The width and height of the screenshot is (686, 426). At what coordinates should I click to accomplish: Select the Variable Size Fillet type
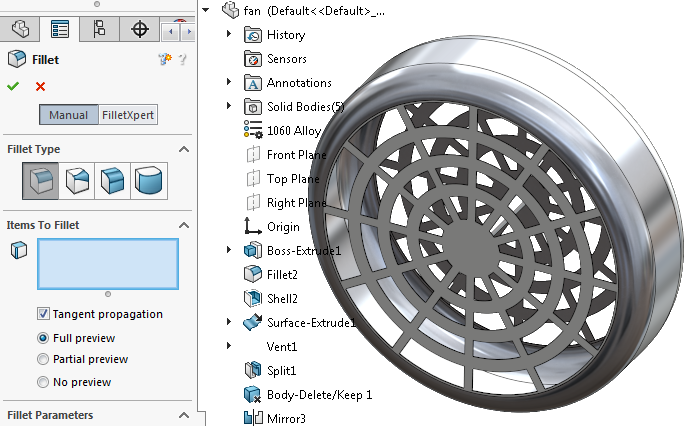point(77,181)
